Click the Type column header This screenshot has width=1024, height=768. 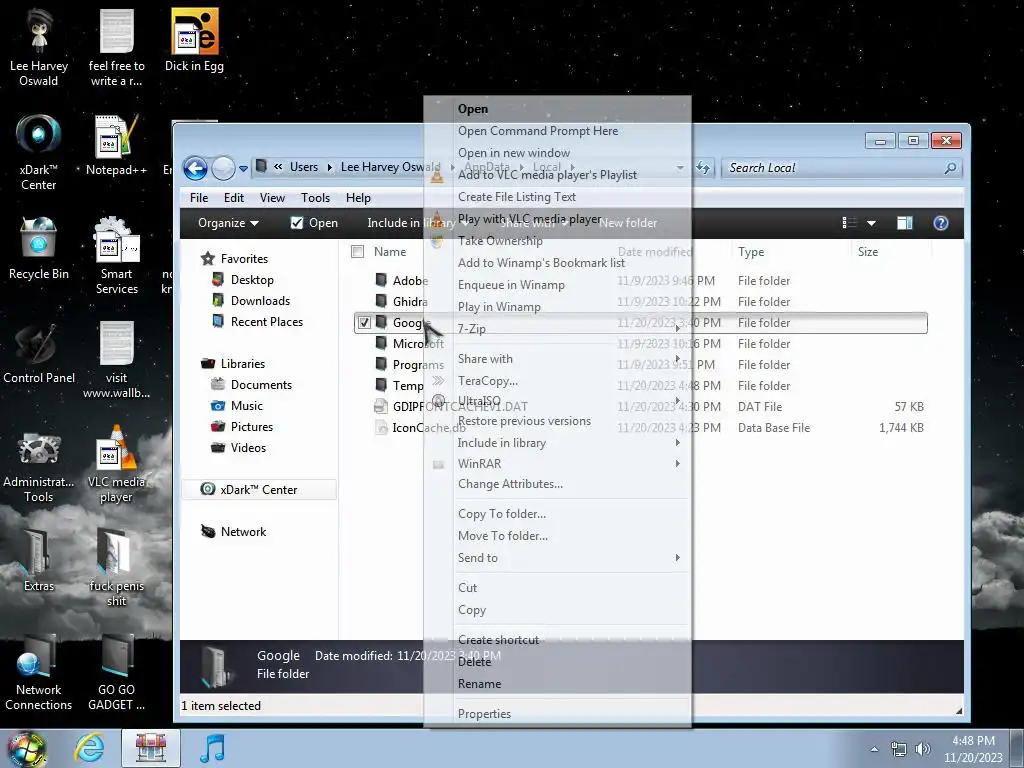click(x=751, y=252)
